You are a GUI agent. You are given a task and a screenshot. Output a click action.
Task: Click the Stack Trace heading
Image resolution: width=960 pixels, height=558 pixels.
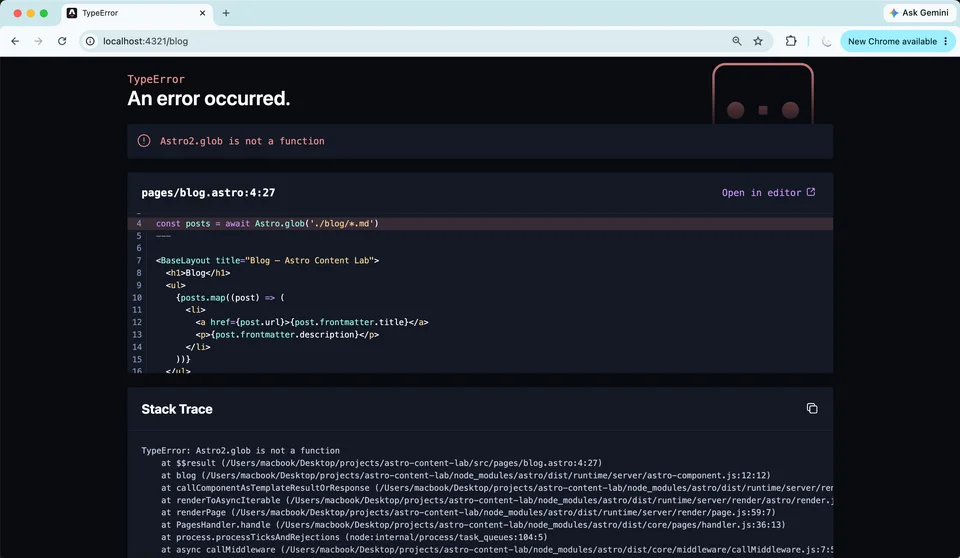177,409
